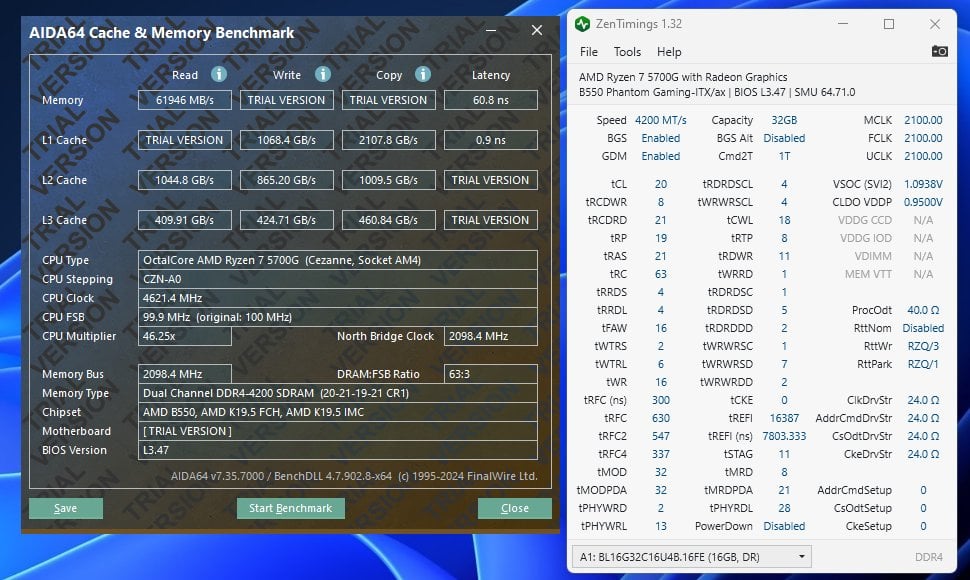Click CLDO VDDP value 0.9500V
The width and height of the screenshot is (970, 580).
click(x=923, y=202)
